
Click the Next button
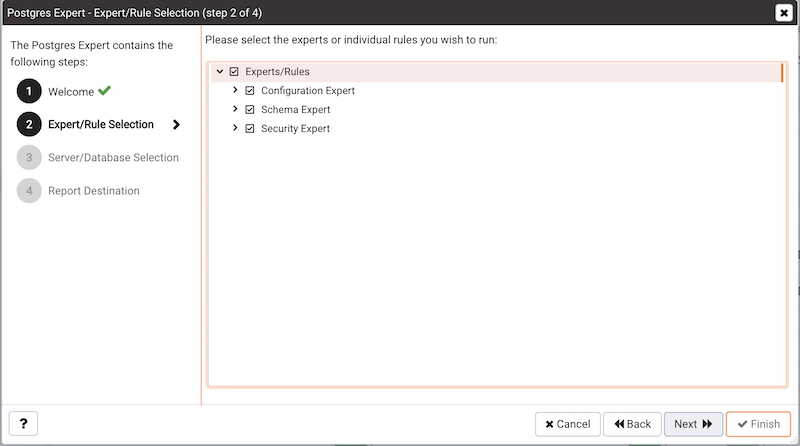pyautogui.click(x=693, y=424)
